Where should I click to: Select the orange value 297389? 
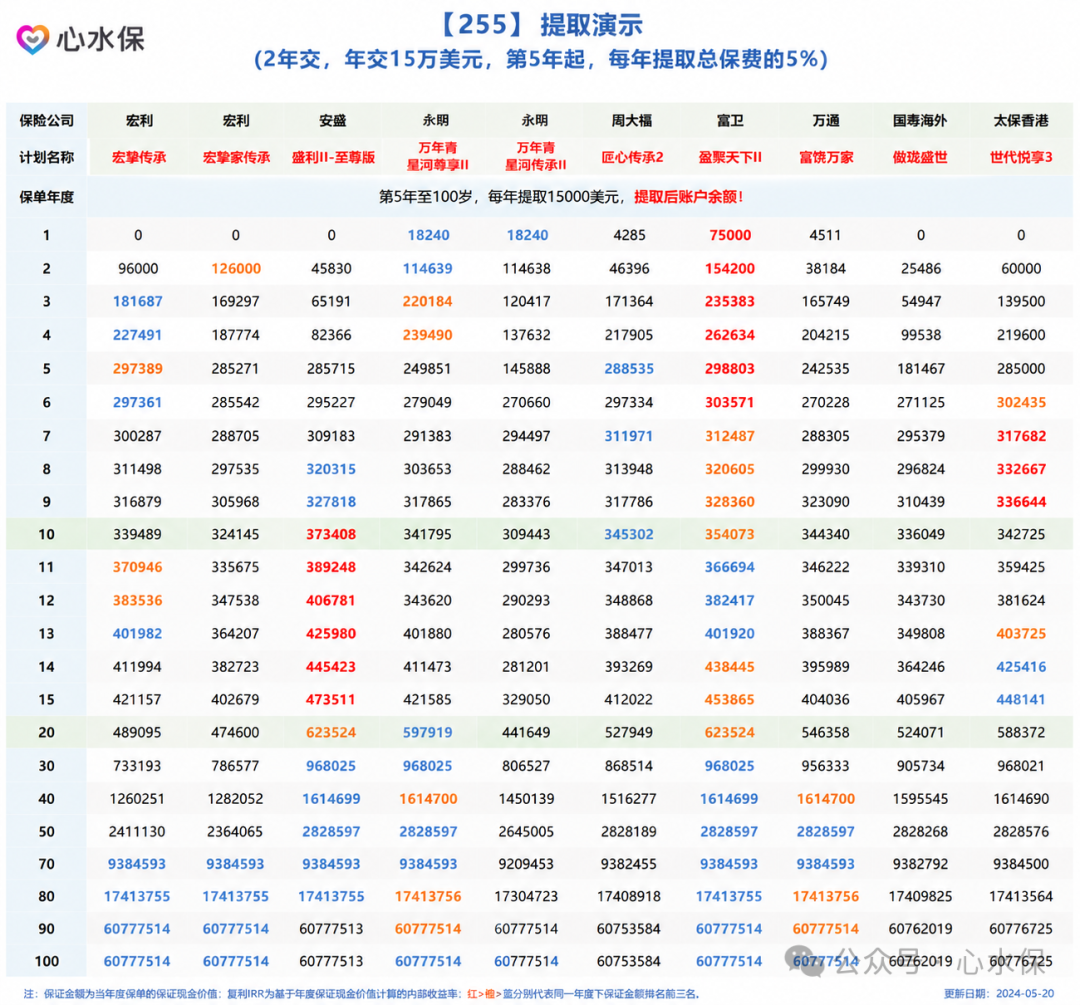click(x=138, y=369)
